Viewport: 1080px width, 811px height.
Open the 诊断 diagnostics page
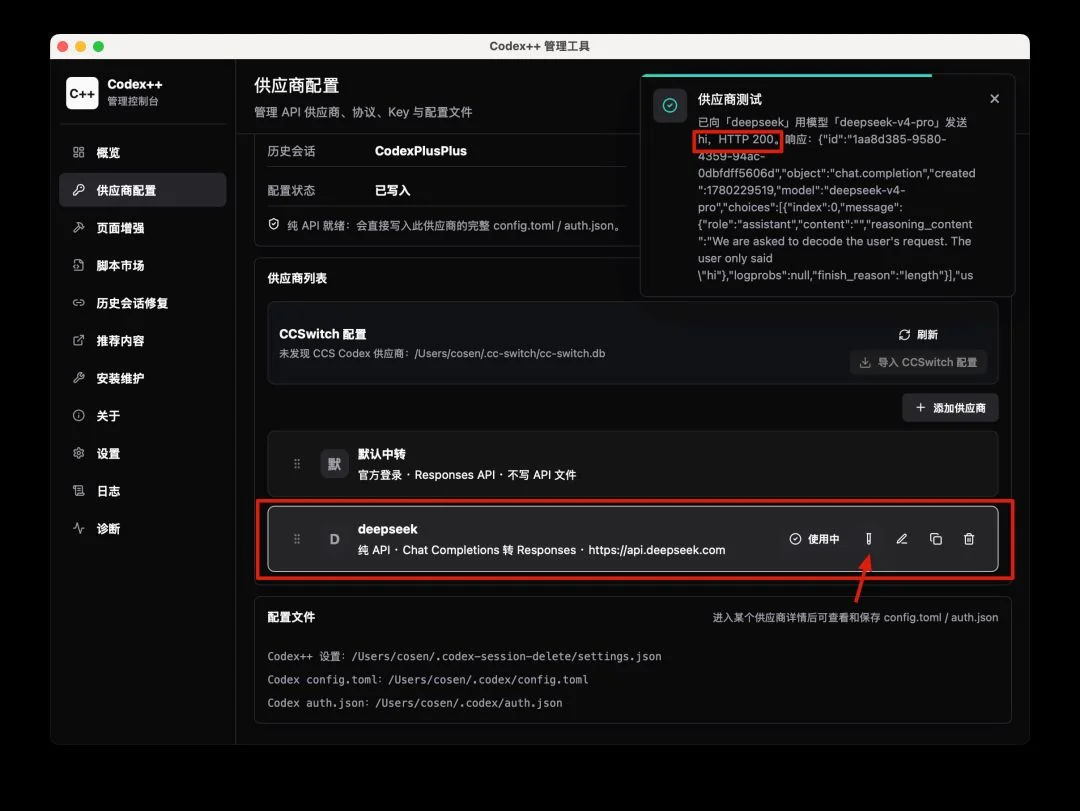143,528
